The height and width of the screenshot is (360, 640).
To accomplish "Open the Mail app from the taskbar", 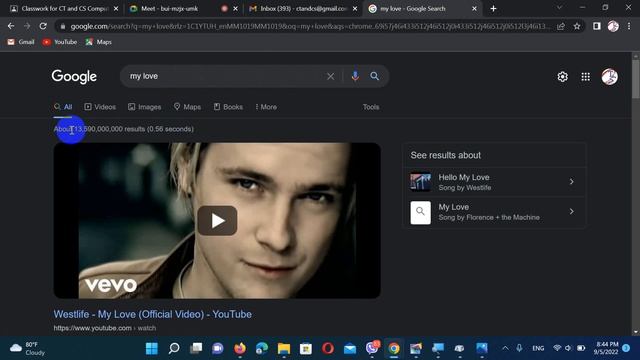I will (x=350, y=349).
